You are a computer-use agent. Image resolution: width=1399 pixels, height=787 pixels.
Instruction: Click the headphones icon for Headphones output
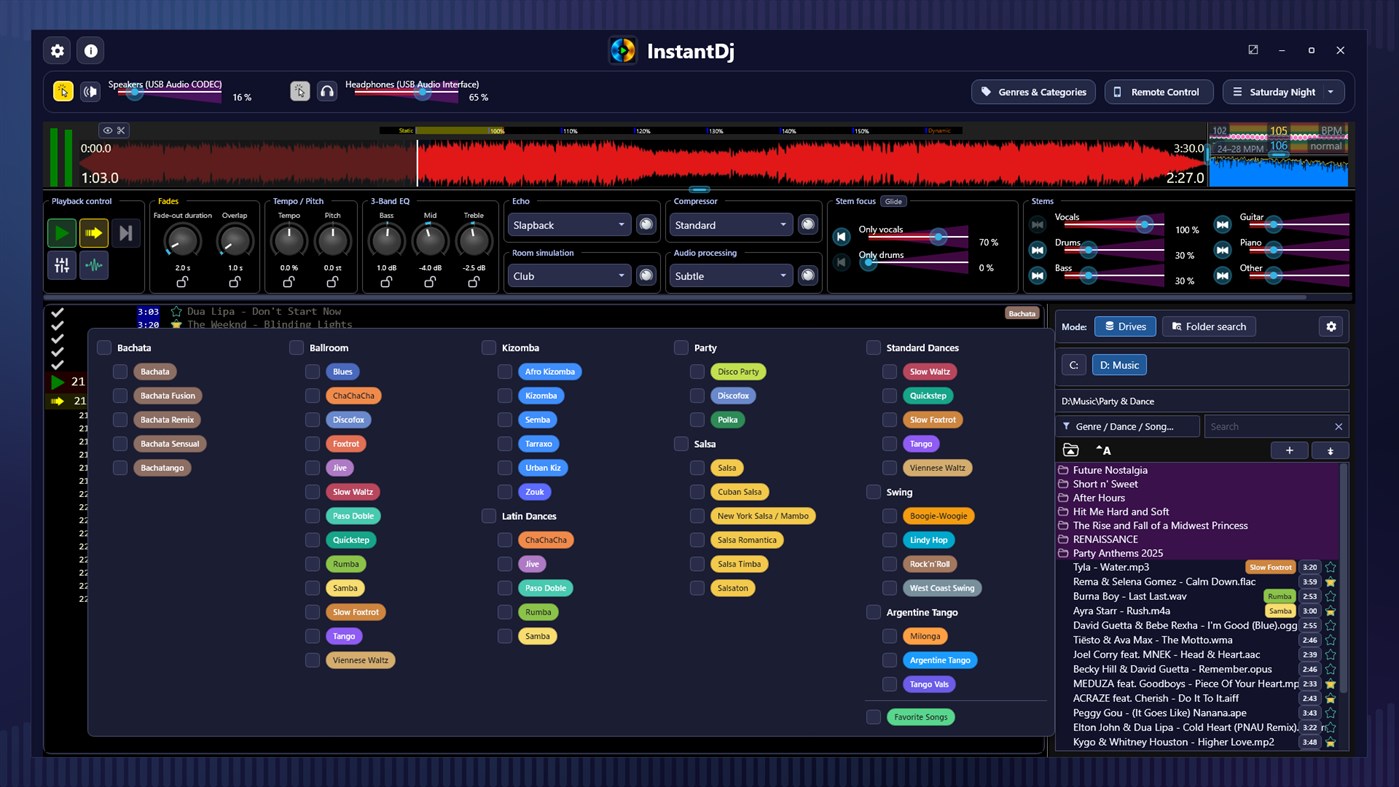(327, 91)
